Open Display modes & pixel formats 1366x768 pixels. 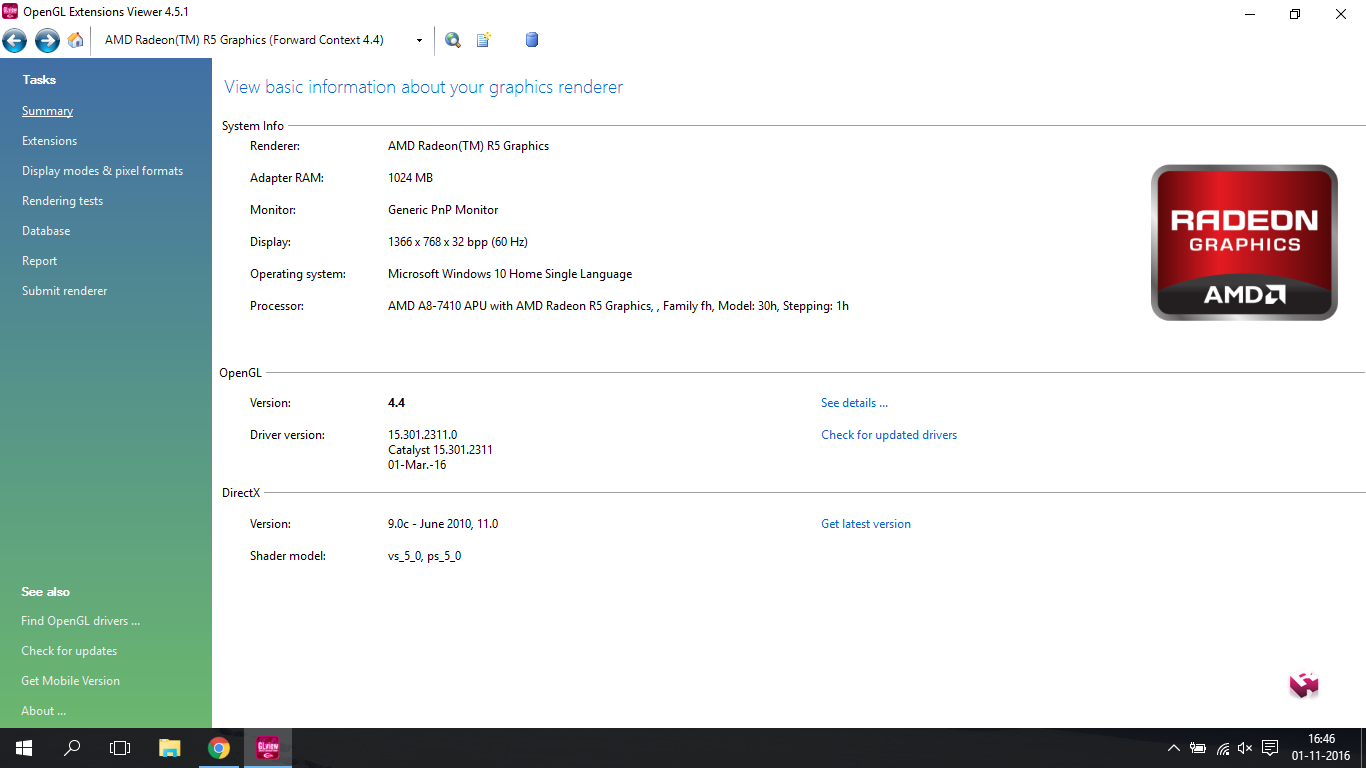coord(102,171)
